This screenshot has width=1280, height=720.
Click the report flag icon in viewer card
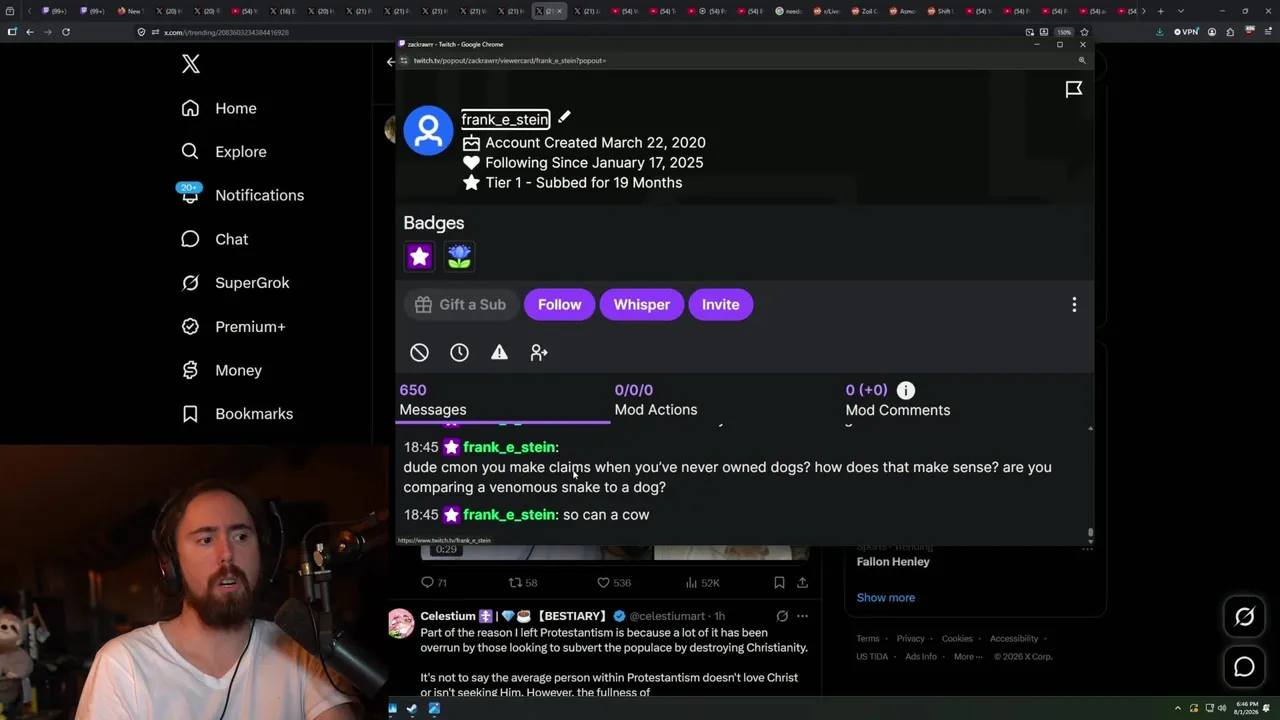pyautogui.click(x=1074, y=90)
